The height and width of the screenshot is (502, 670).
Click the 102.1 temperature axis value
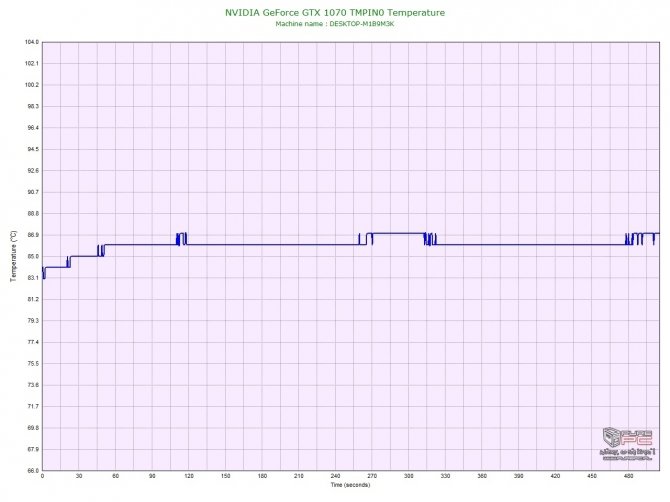(32, 63)
